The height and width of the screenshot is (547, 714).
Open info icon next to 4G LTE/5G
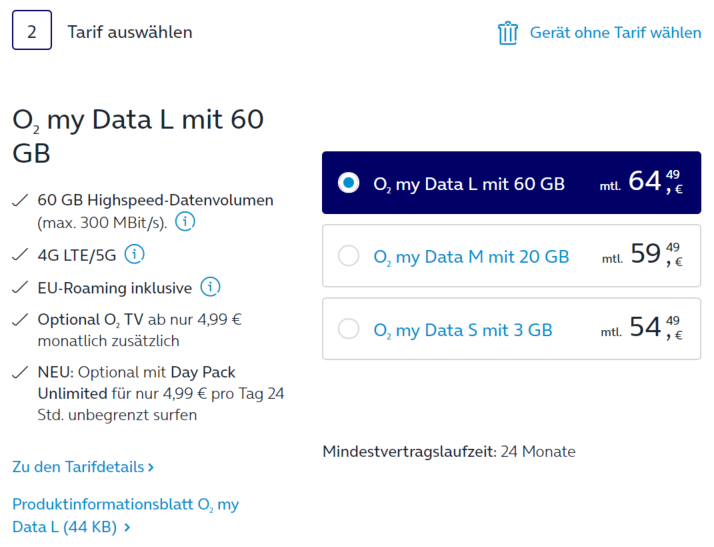135,254
